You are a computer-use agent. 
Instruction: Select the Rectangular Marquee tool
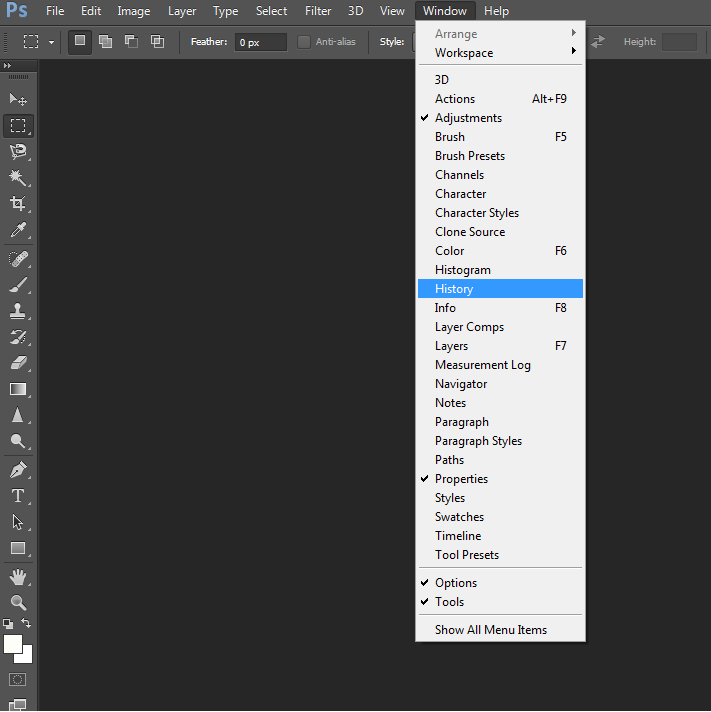(x=18, y=125)
